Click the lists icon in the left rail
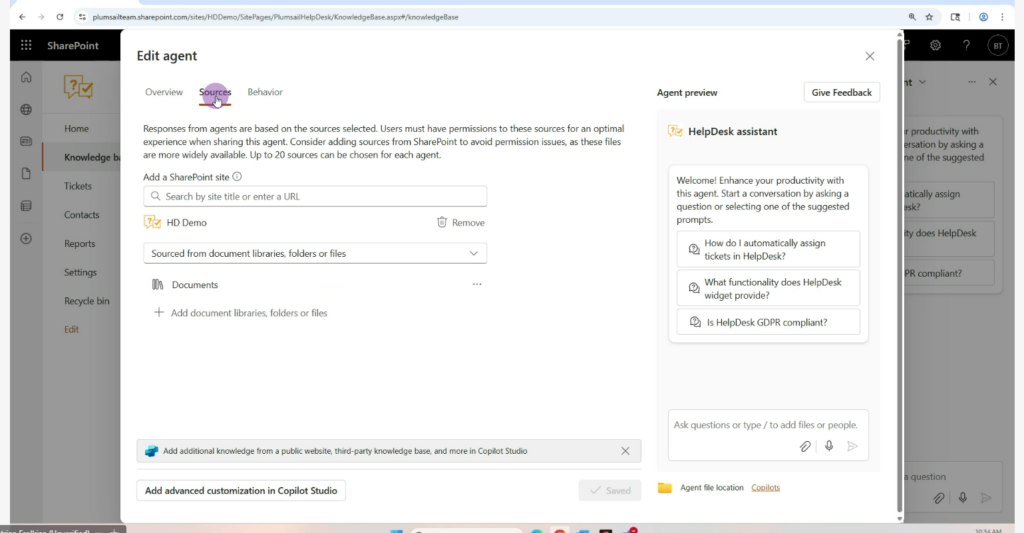The height and width of the screenshot is (533, 1024). click(x=26, y=206)
